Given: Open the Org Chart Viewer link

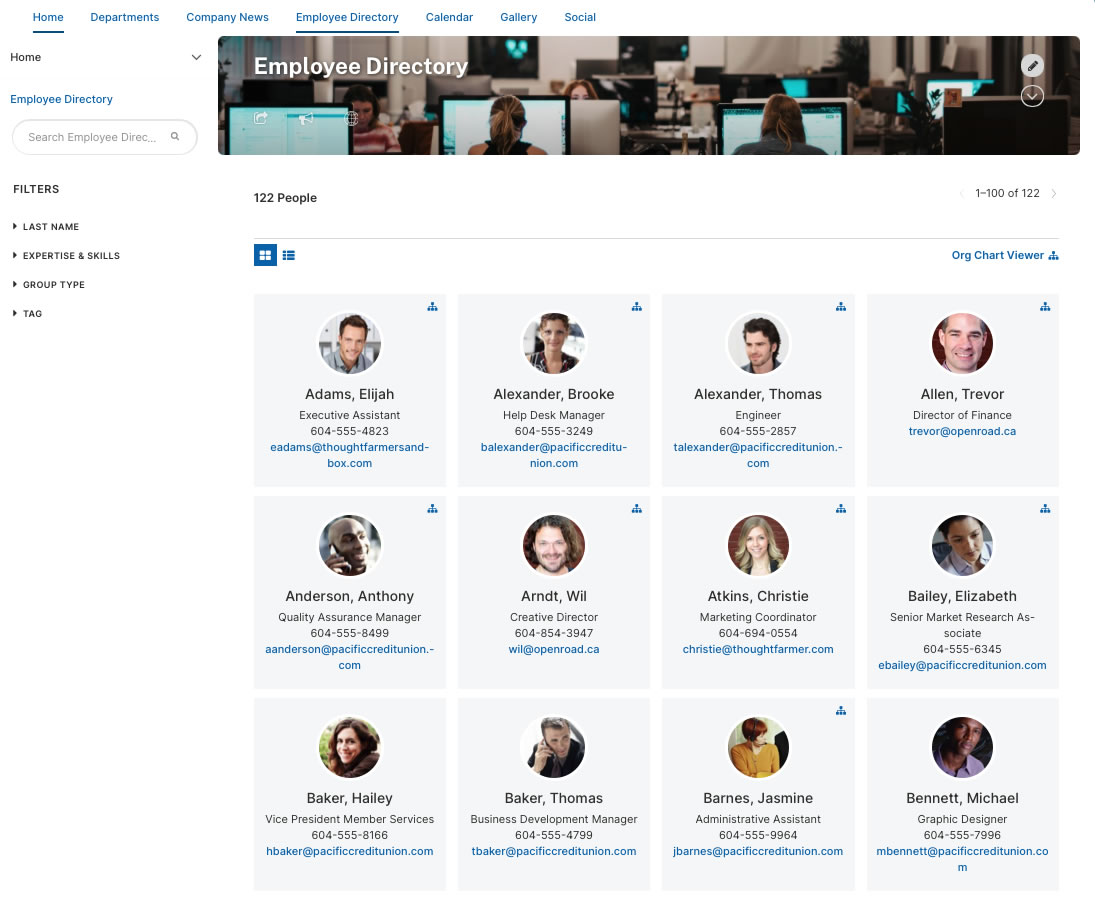Looking at the screenshot, I should [x=1004, y=255].
